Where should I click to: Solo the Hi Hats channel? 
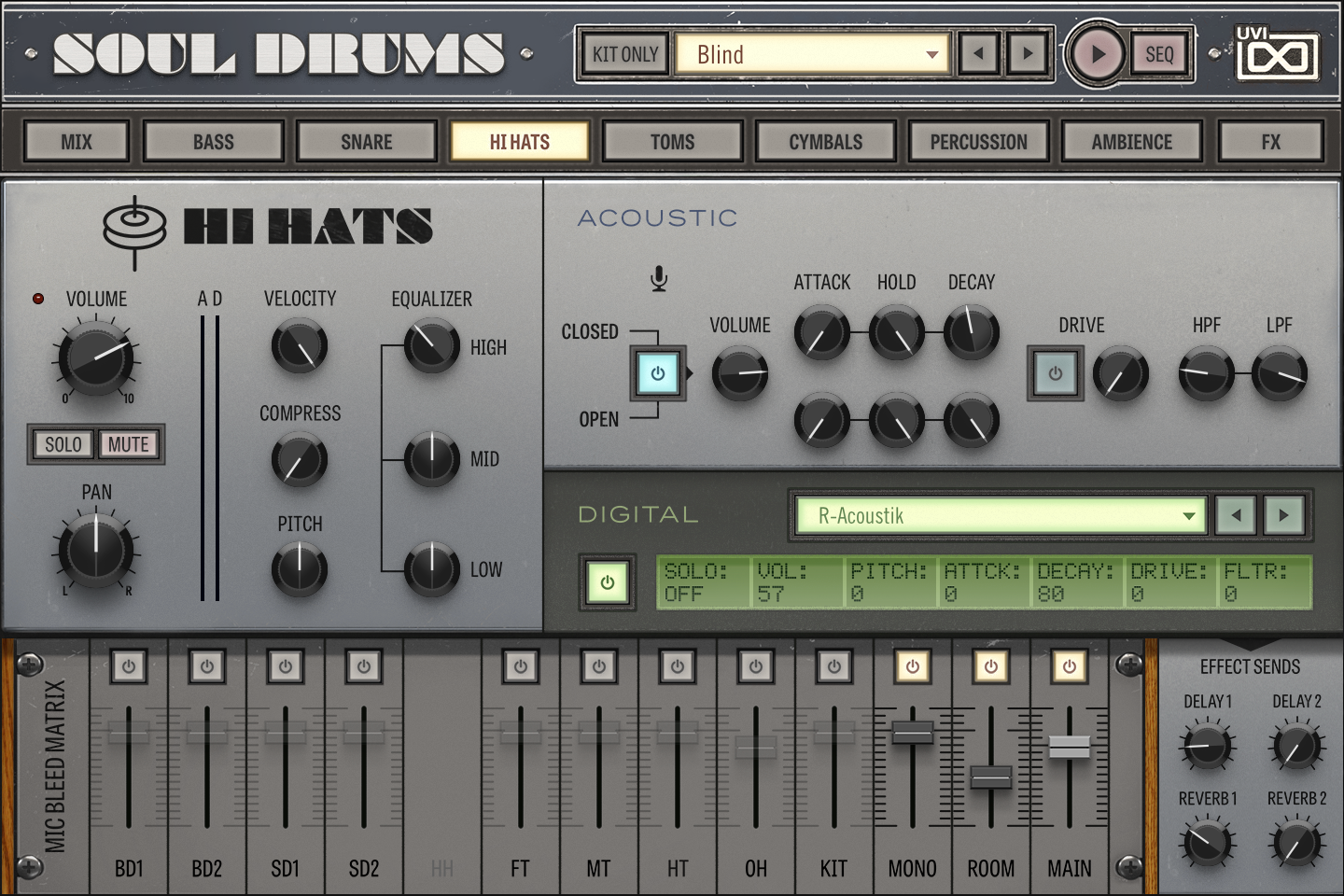click(62, 444)
